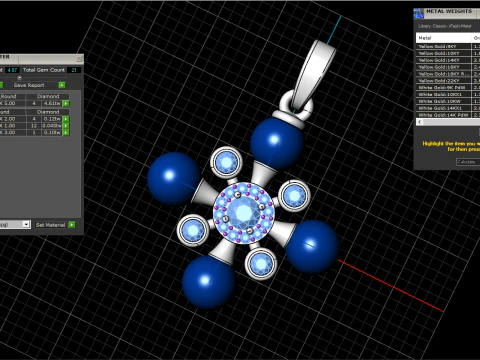Click the Total Gem Count label
Viewport: 480px width, 360px height.
click(44, 70)
